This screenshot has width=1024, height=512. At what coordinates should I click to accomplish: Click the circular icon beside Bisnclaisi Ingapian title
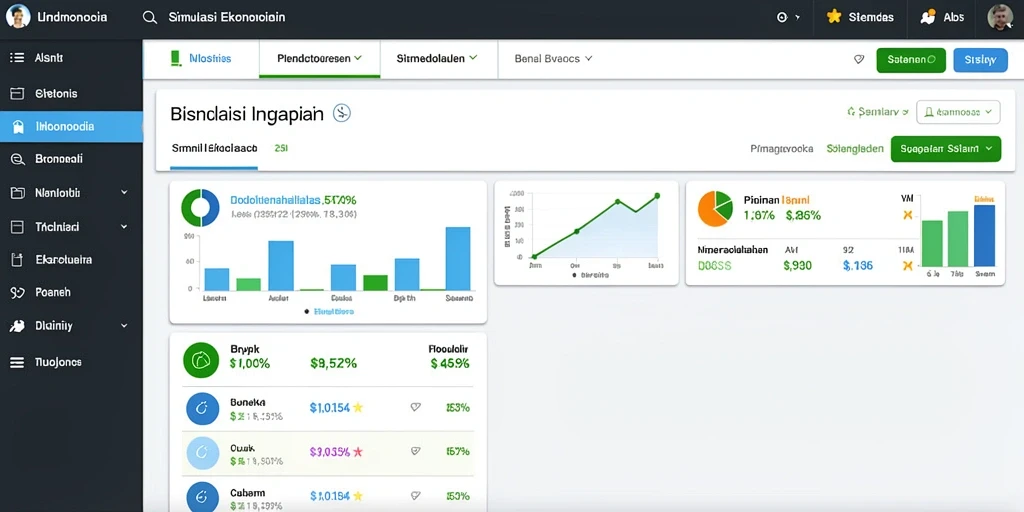pos(342,113)
